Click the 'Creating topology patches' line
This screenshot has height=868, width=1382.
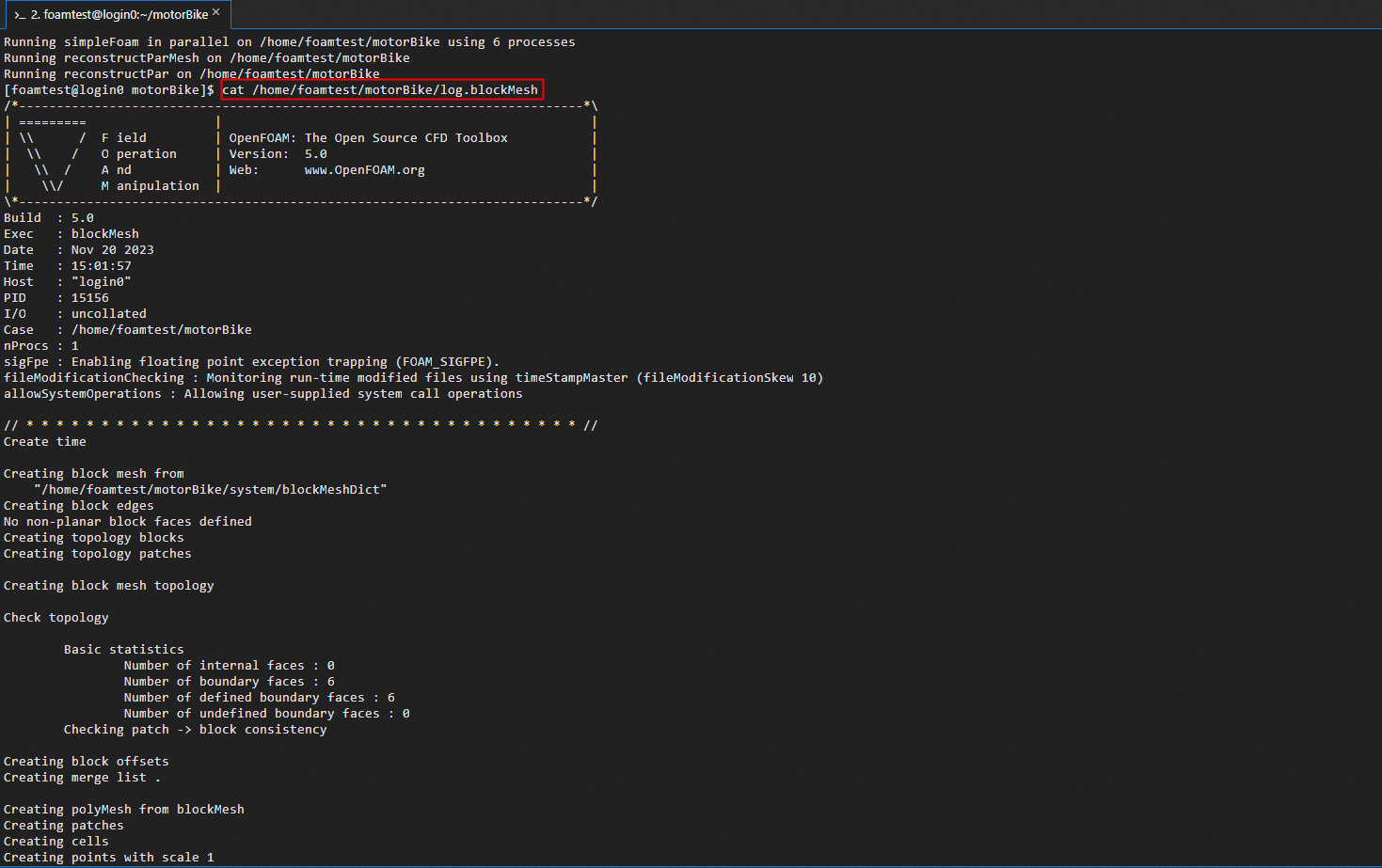tap(98, 554)
